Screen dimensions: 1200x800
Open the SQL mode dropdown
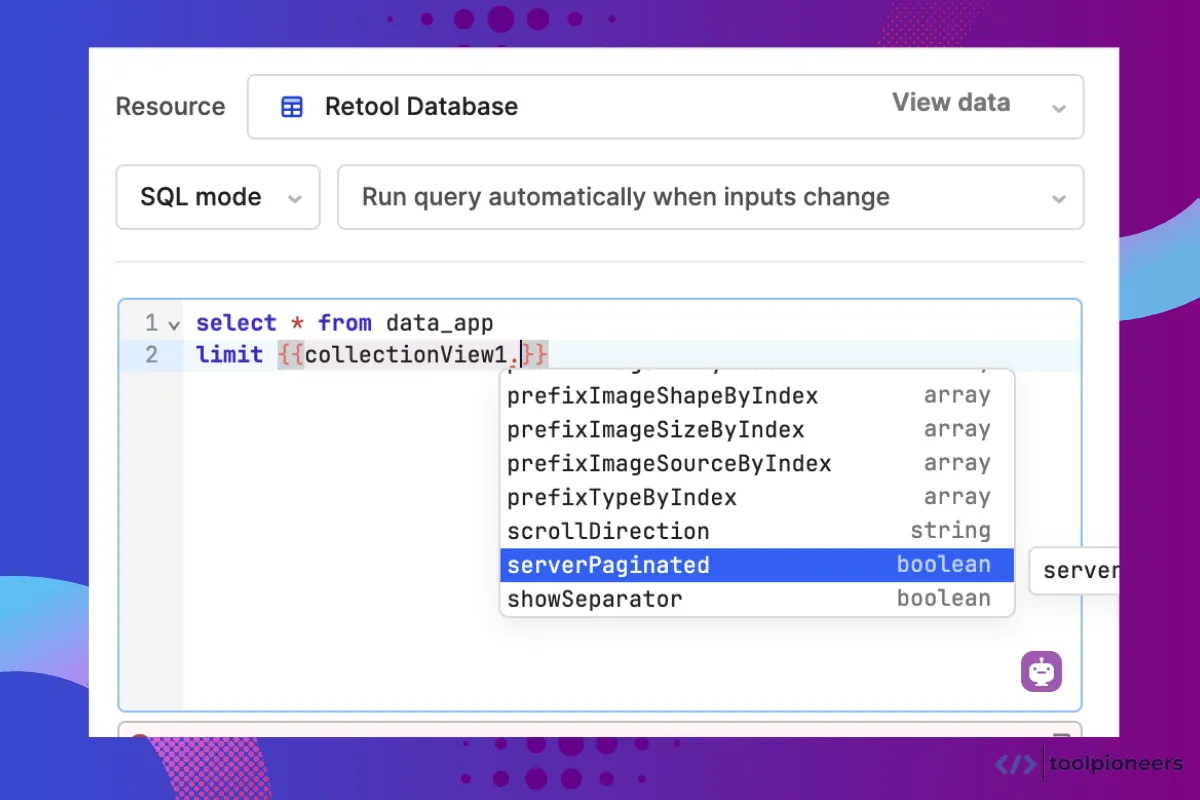tap(218, 197)
